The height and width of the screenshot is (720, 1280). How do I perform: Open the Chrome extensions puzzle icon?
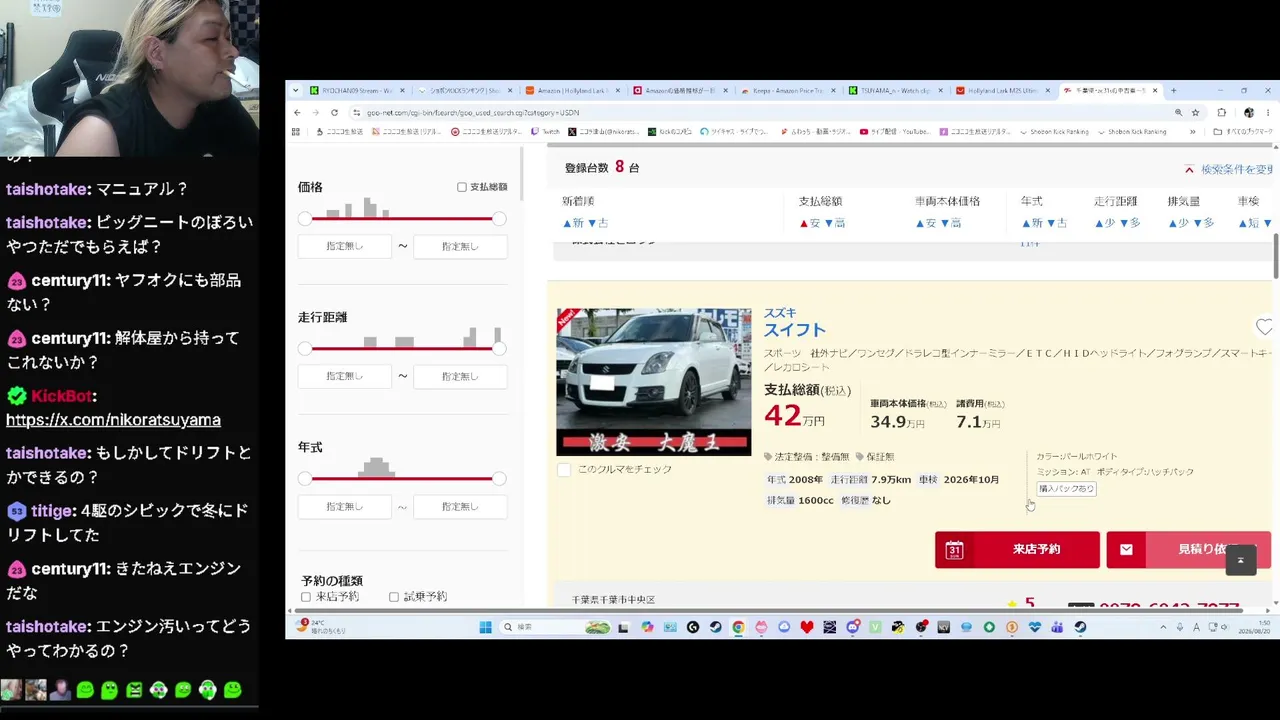[x=1221, y=113]
